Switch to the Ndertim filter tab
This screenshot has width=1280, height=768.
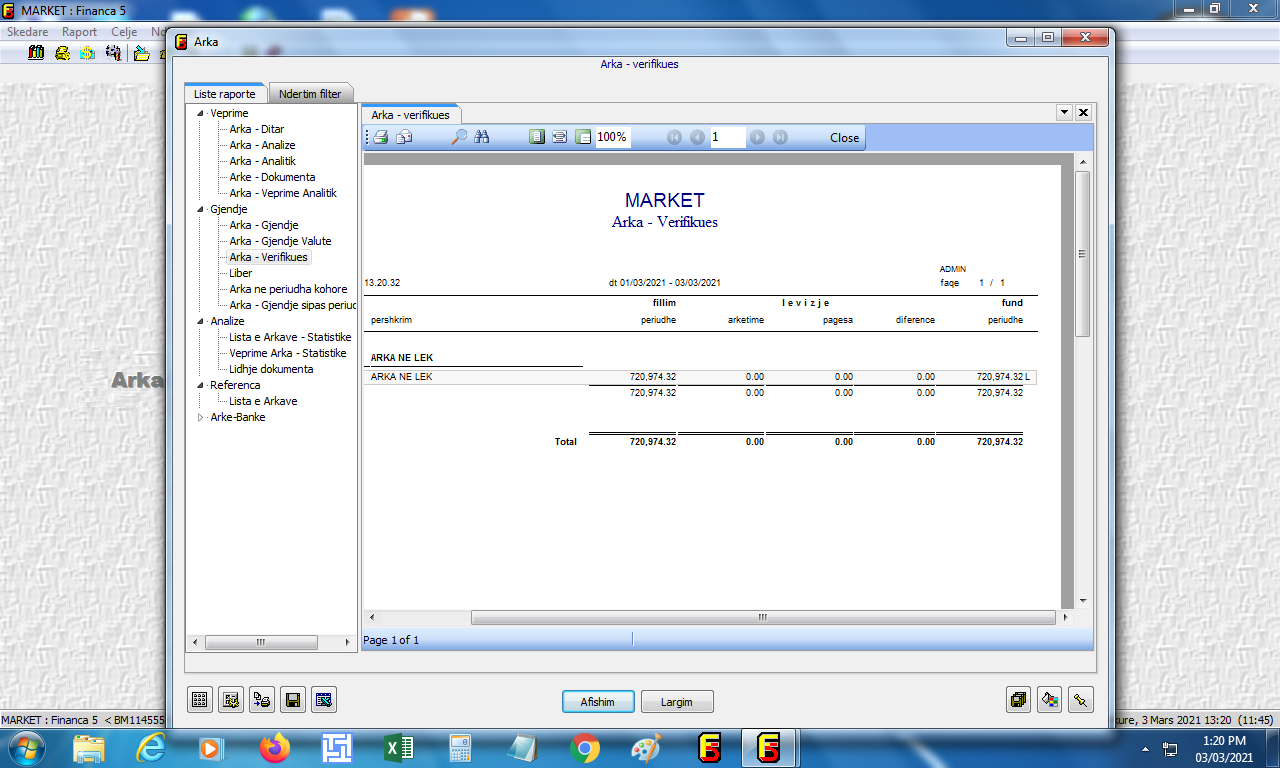pyautogui.click(x=310, y=94)
